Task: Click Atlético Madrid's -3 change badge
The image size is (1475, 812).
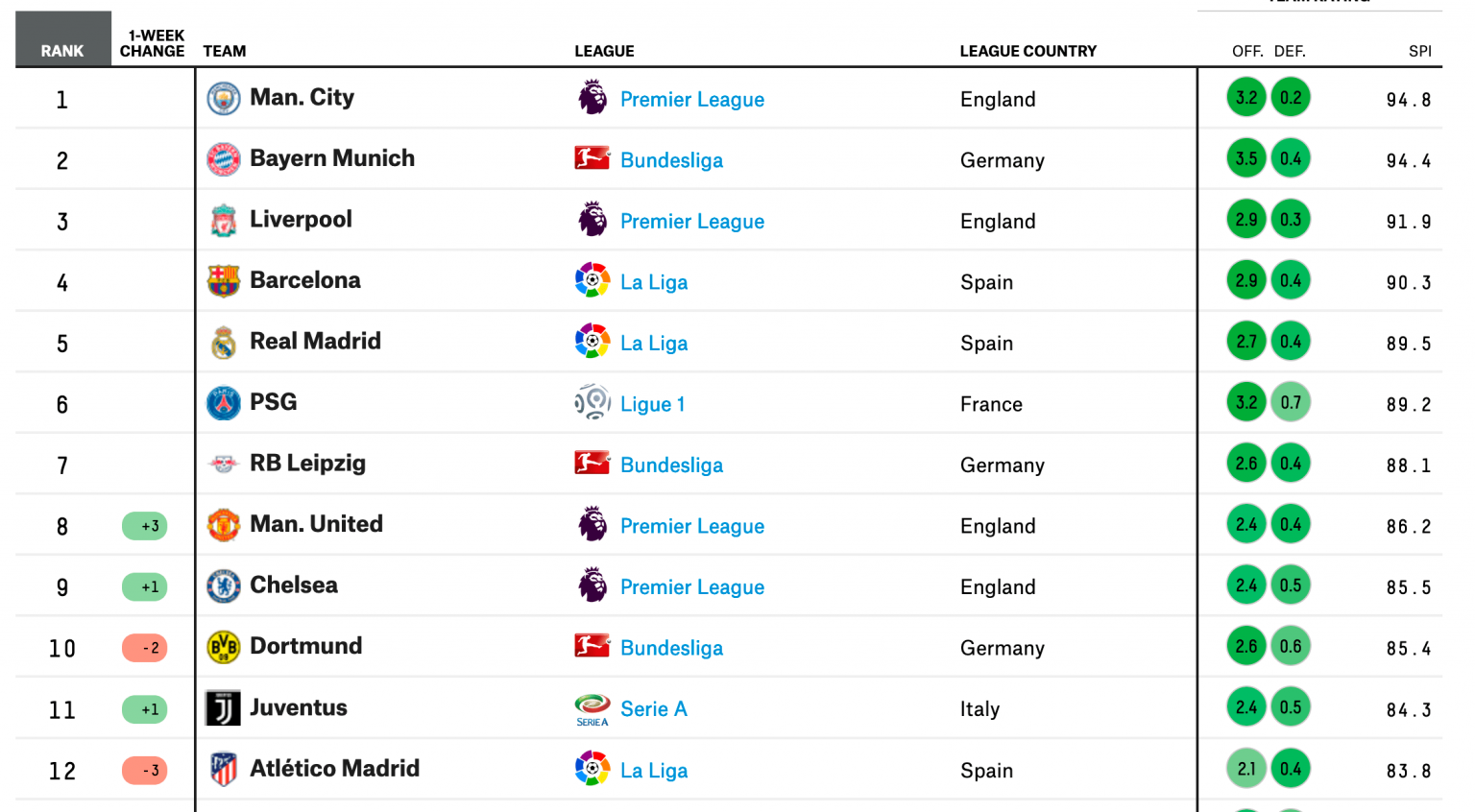Action: pos(145,771)
